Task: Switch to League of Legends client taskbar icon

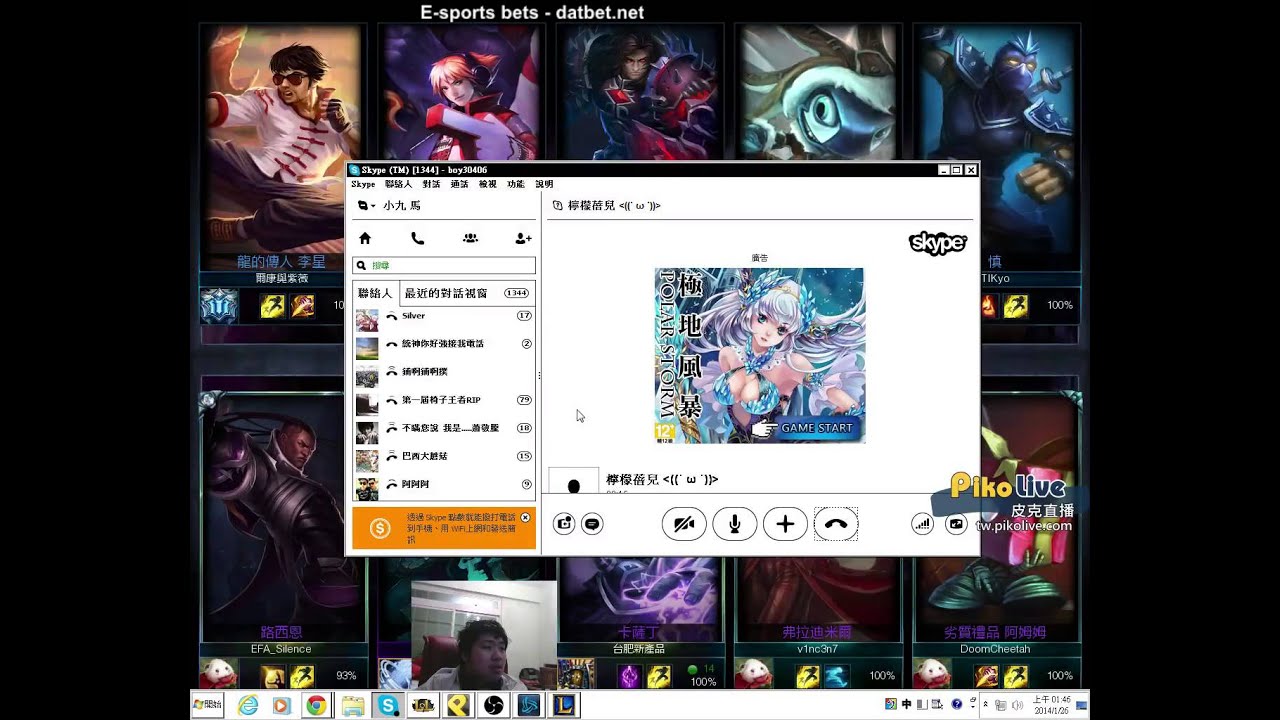Action: click(565, 705)
